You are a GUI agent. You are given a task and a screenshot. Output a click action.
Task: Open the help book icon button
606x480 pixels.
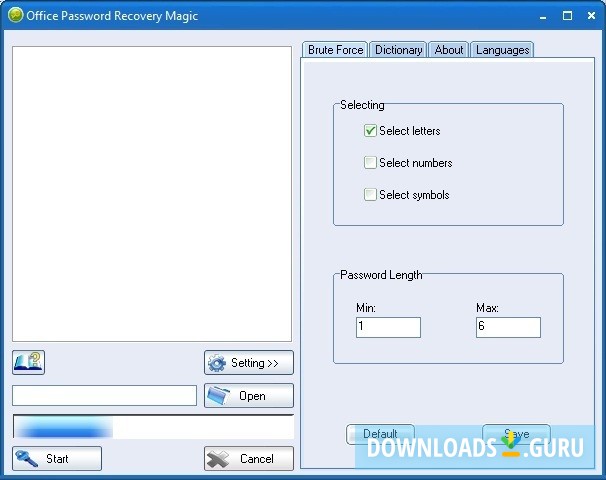(29, 362)
